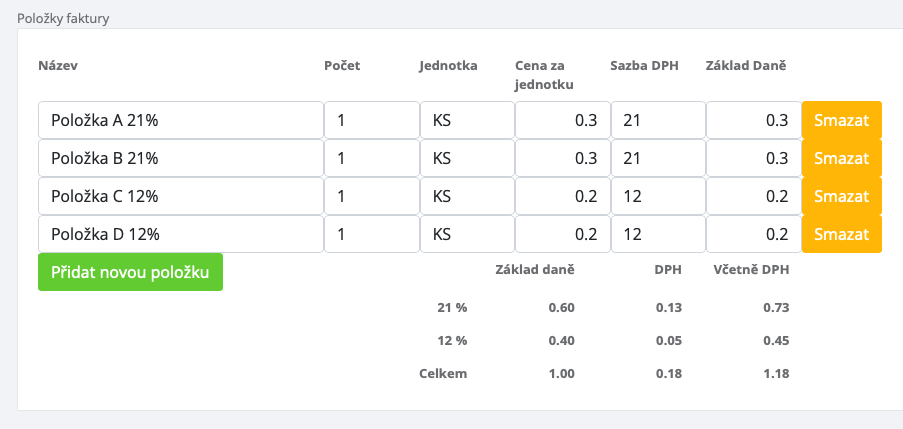Viewport: 903px width, 429px height.
Task: Focus the name field containing Položka A 21%
Action: [x=180, y=120]
